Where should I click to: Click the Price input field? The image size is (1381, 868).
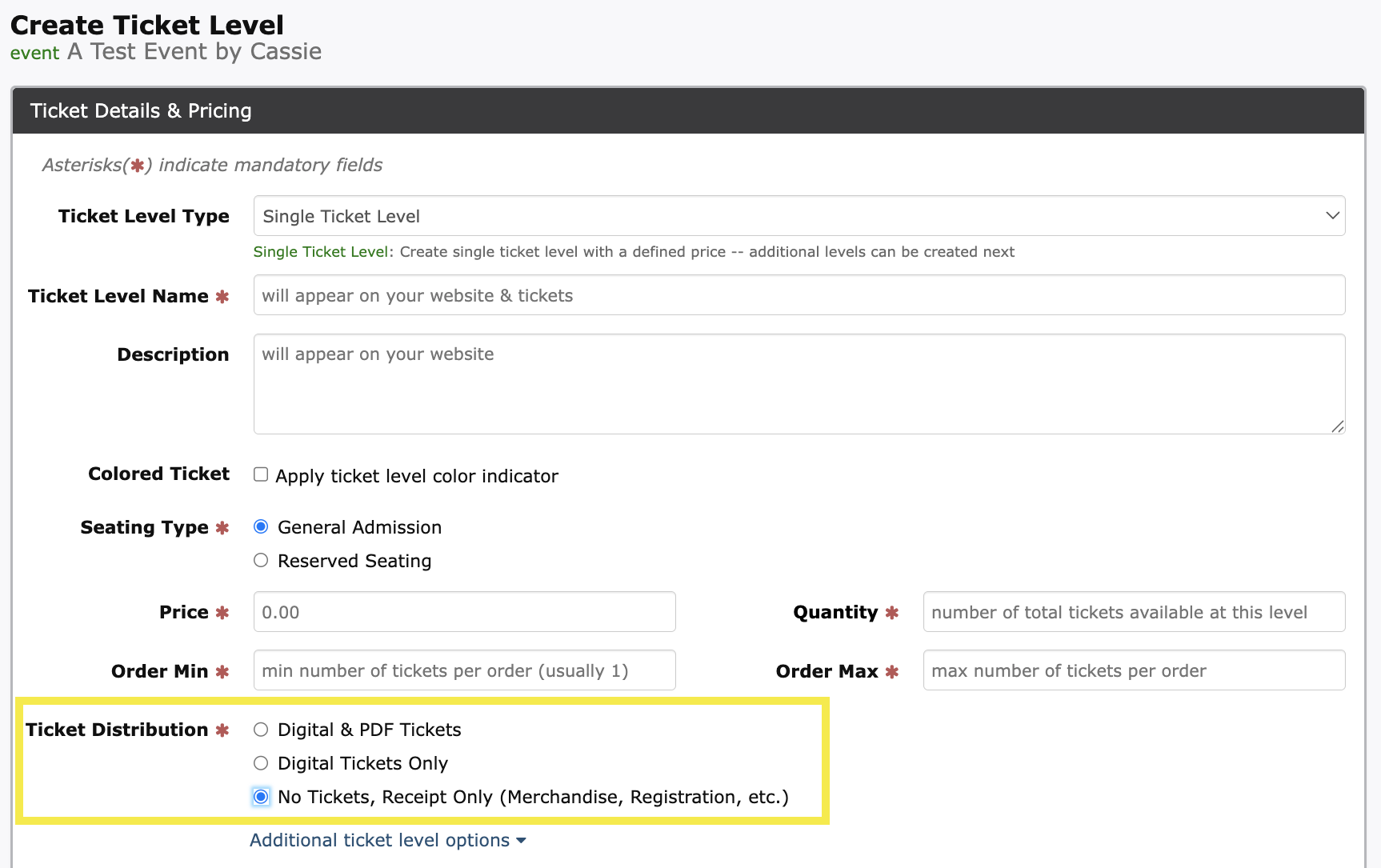464,612
